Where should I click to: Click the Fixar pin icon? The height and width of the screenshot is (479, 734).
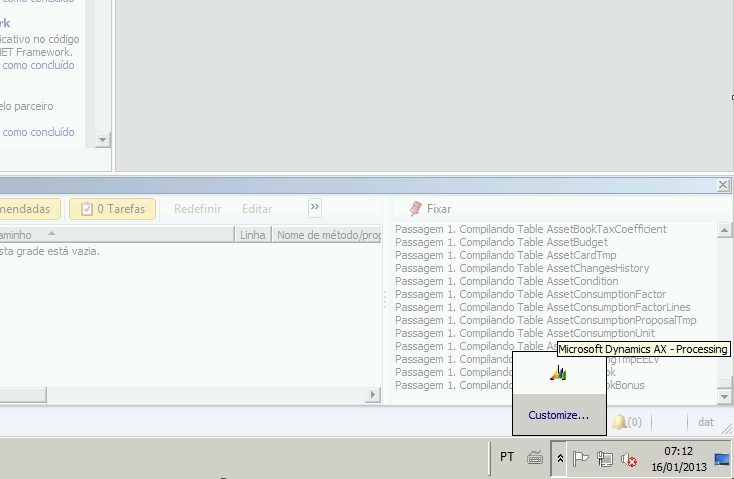click(415, 209)
